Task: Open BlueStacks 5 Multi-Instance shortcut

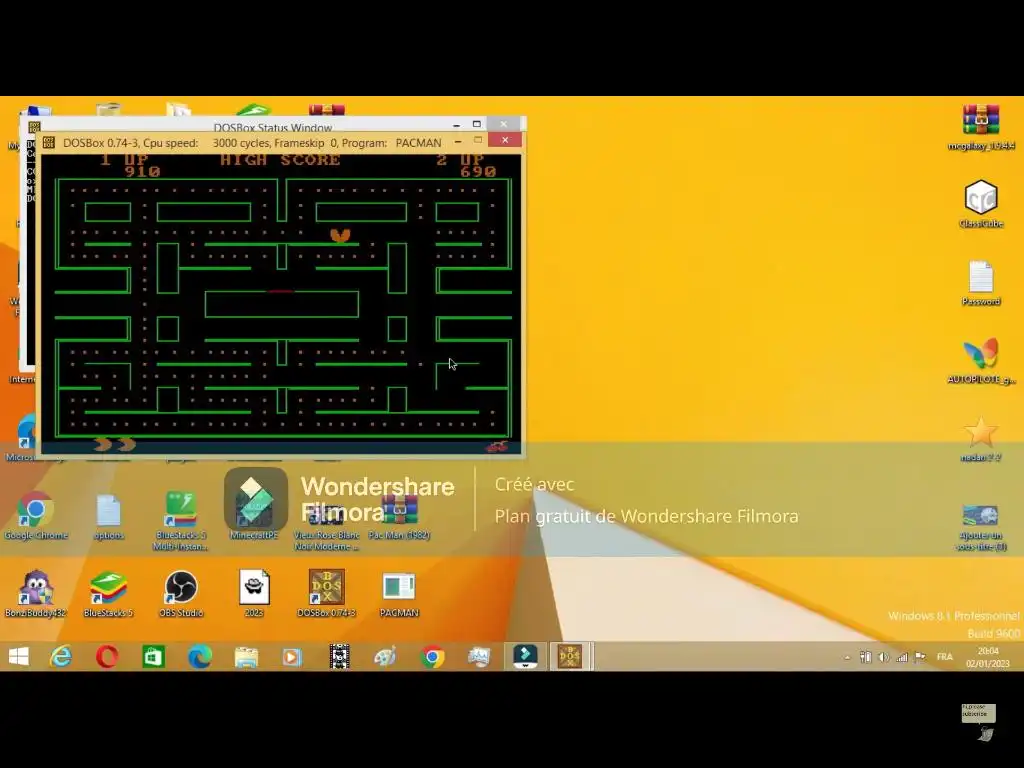Action: coord(181,520)
